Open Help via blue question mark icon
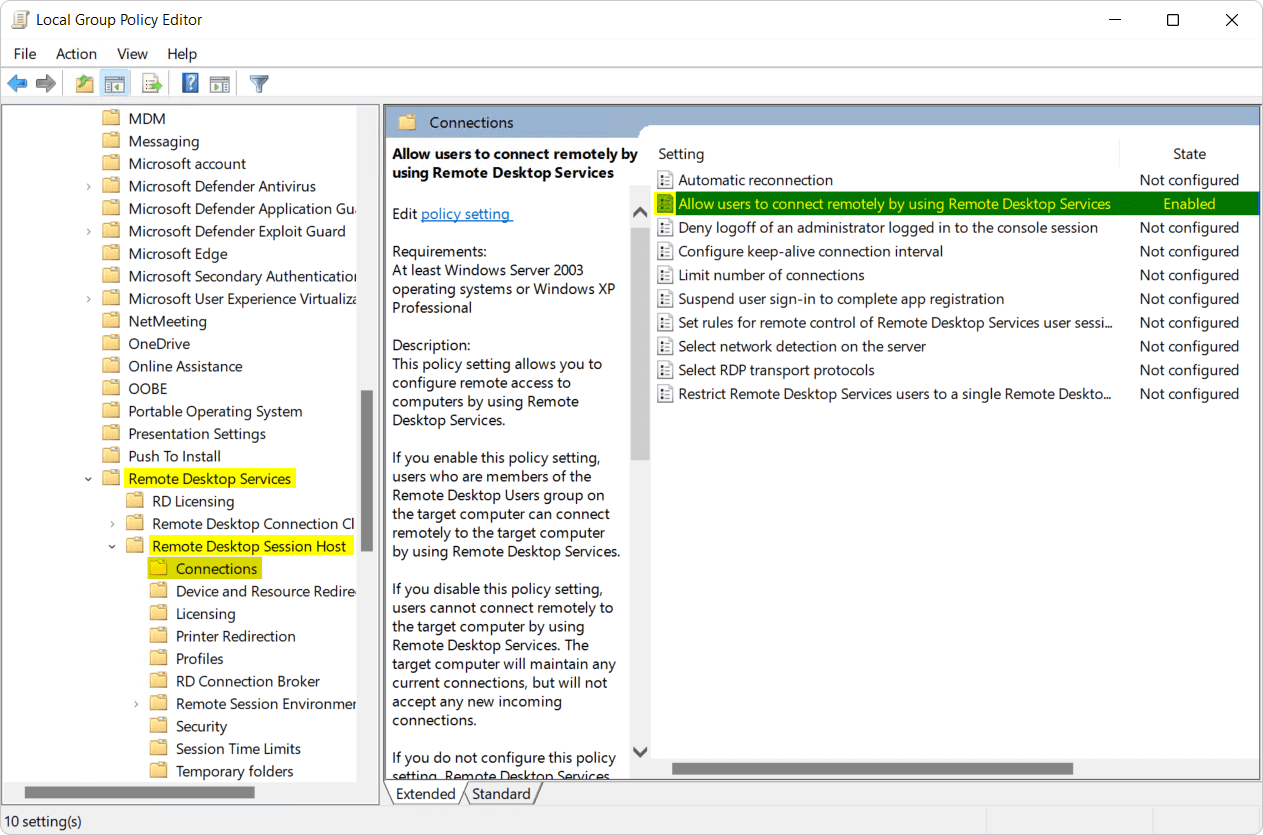This screenshot has height=835, width=1263. click(x=190, y=84)
